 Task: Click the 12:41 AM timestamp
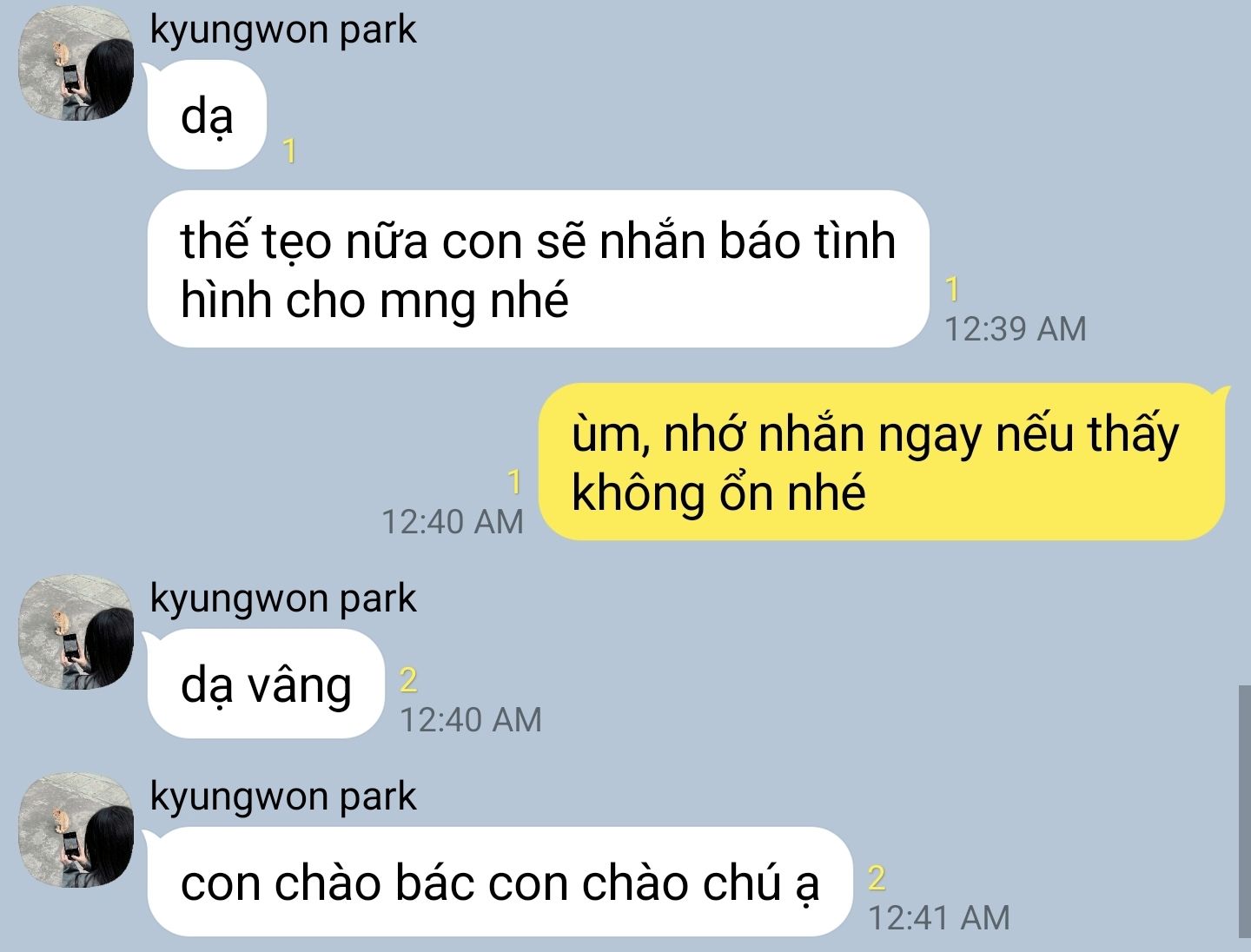[x=939, y=918]
